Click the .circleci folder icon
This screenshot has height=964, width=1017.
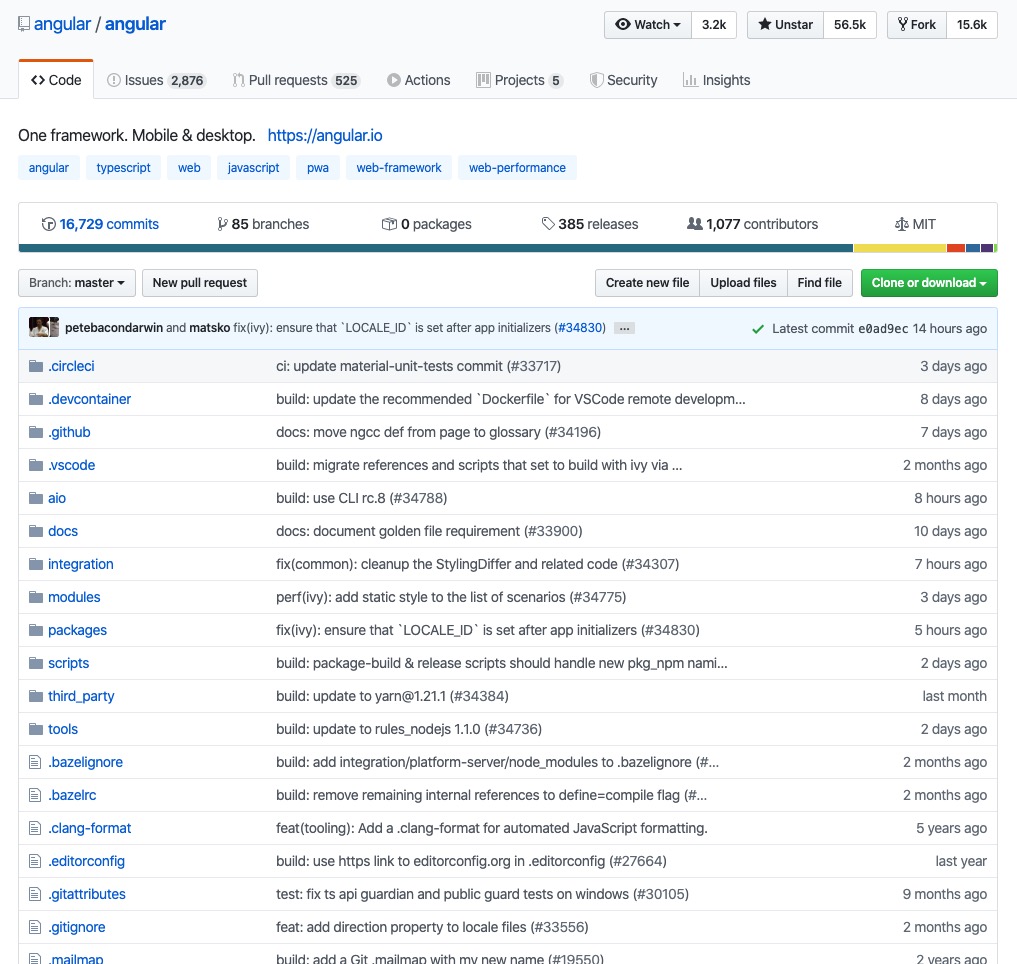(36, 367)
